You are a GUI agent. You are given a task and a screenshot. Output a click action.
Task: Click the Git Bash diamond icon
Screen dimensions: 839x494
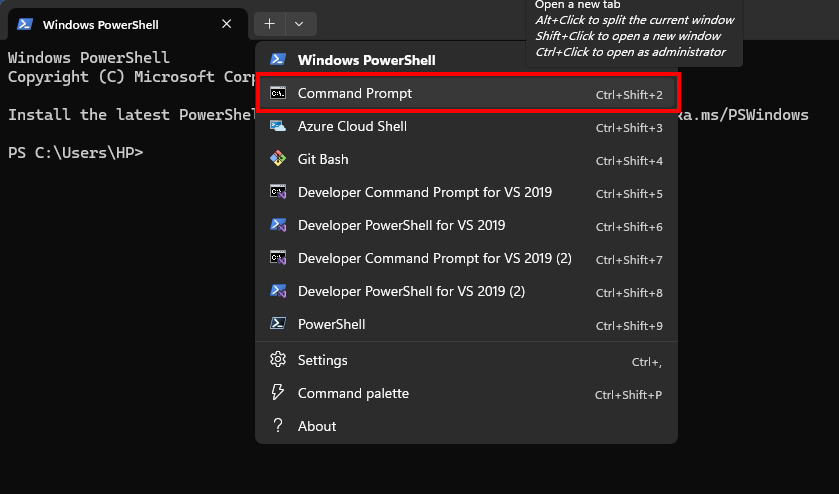click(x=278, y=159)
